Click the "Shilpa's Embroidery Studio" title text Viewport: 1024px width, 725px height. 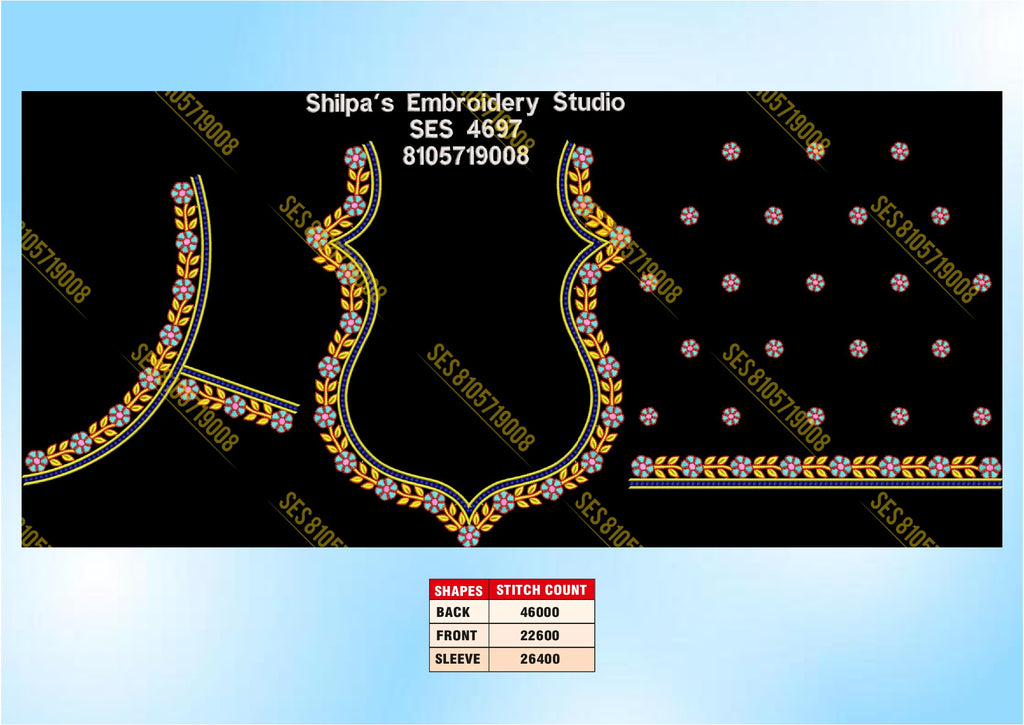(x=465, y=103)
